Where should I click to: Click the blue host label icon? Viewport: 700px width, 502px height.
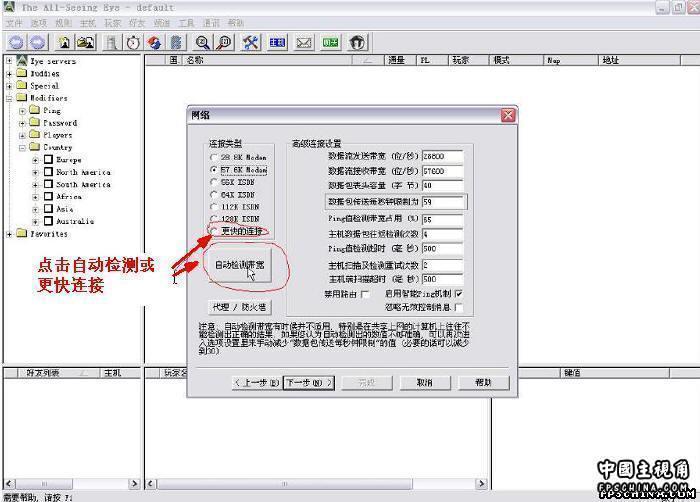tap(277, 42)
